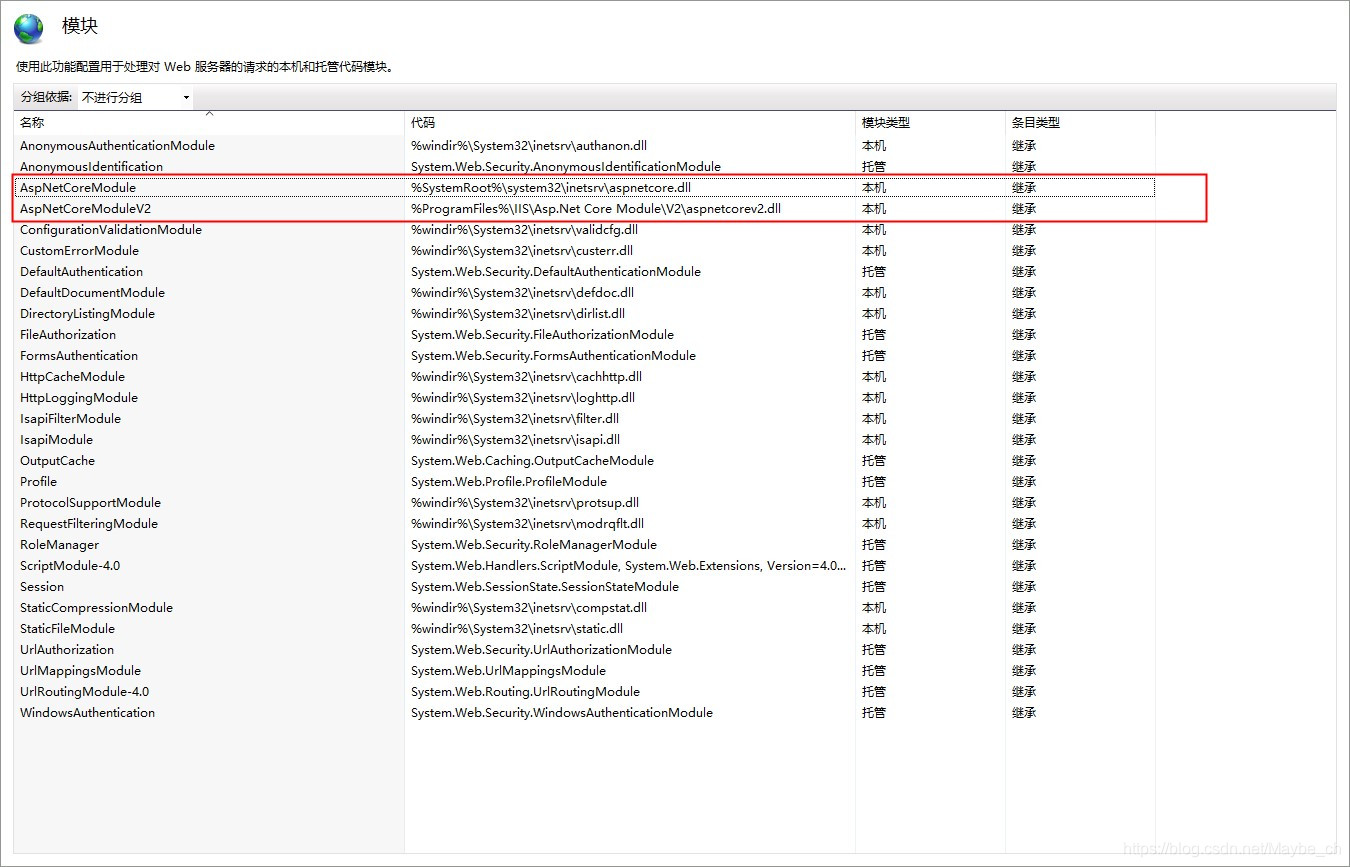Viewport: 1350px width, 867px height.
Task: Click the cachhttp.dll code path
Action: pos(526,376)
